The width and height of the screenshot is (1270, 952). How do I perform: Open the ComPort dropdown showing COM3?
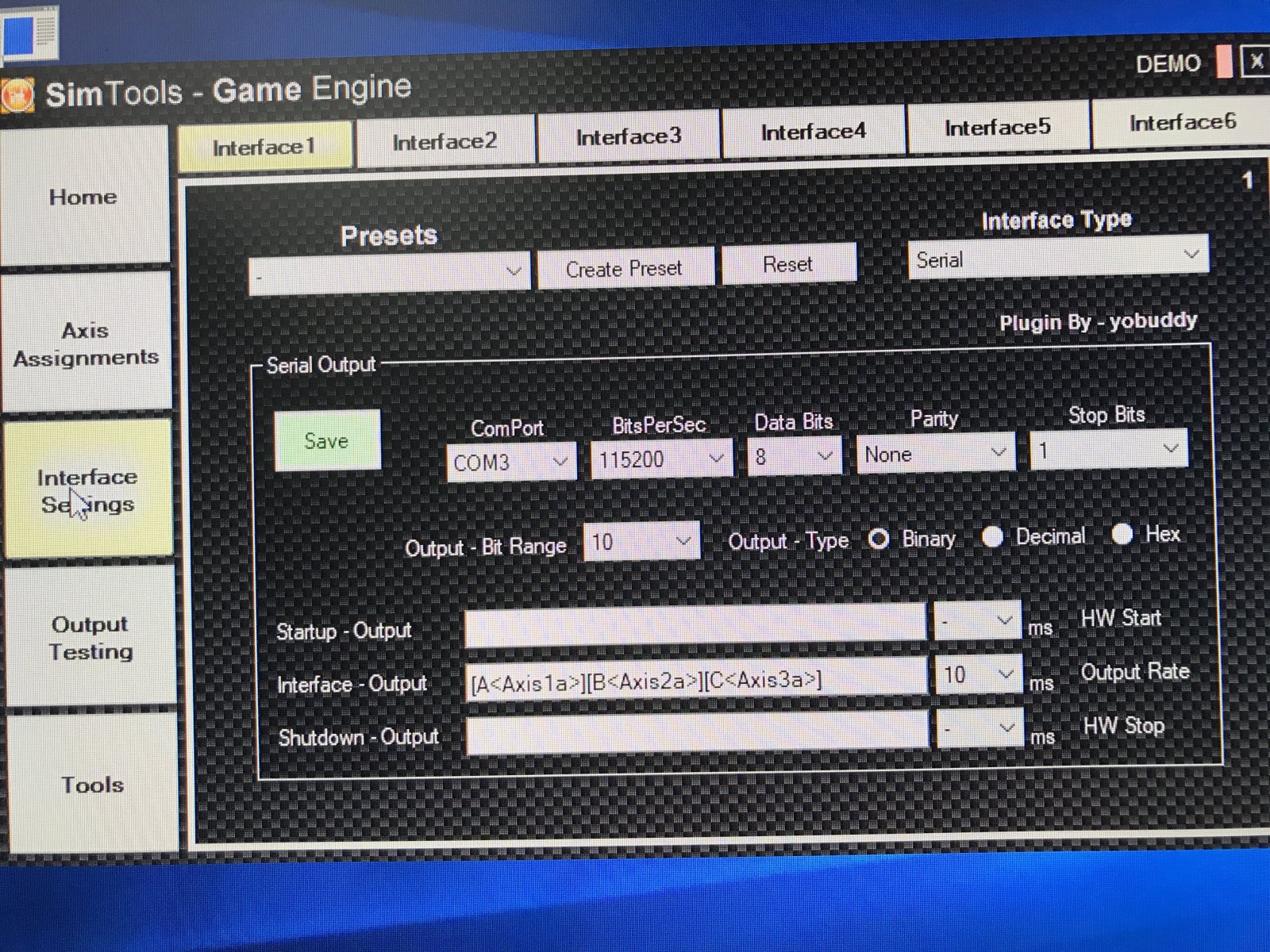pyautogui.click(x=511, y=462)
